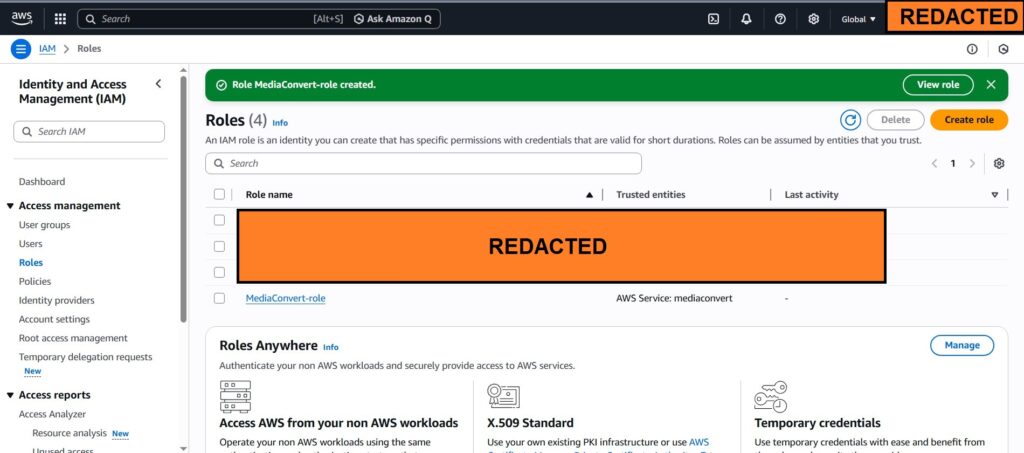Open roles table preferences gear

[x=998, y=163]
